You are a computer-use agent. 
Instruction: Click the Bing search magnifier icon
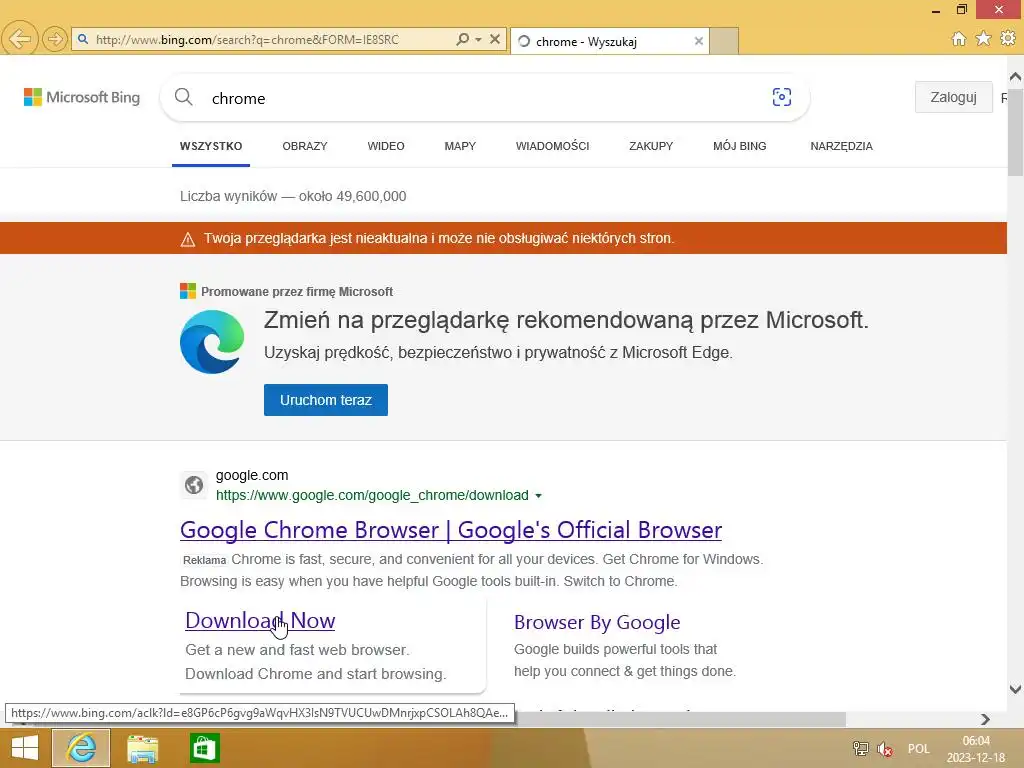pos(184,97)
